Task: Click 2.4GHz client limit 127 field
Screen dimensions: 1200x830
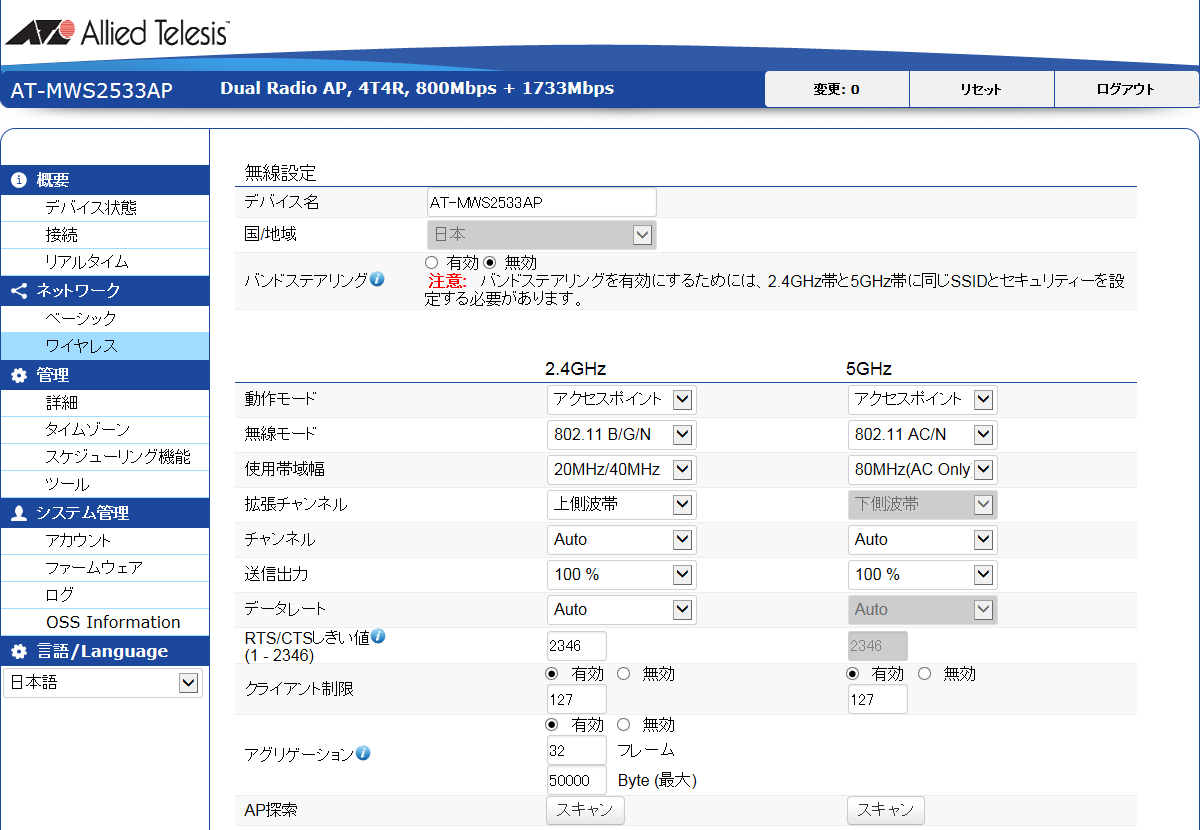Action: pos(577,700)
